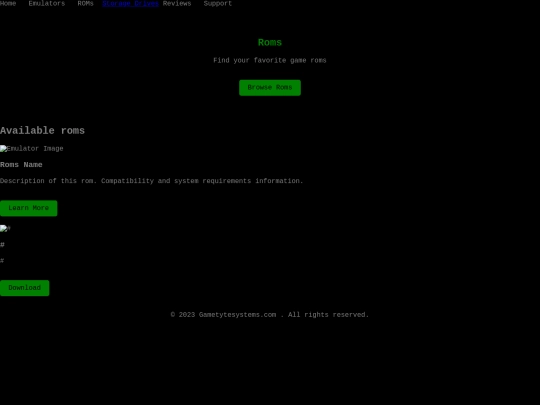Click the broken image above Download
The height and width of the screenshot is (405, 540).
tap(5, 229)
